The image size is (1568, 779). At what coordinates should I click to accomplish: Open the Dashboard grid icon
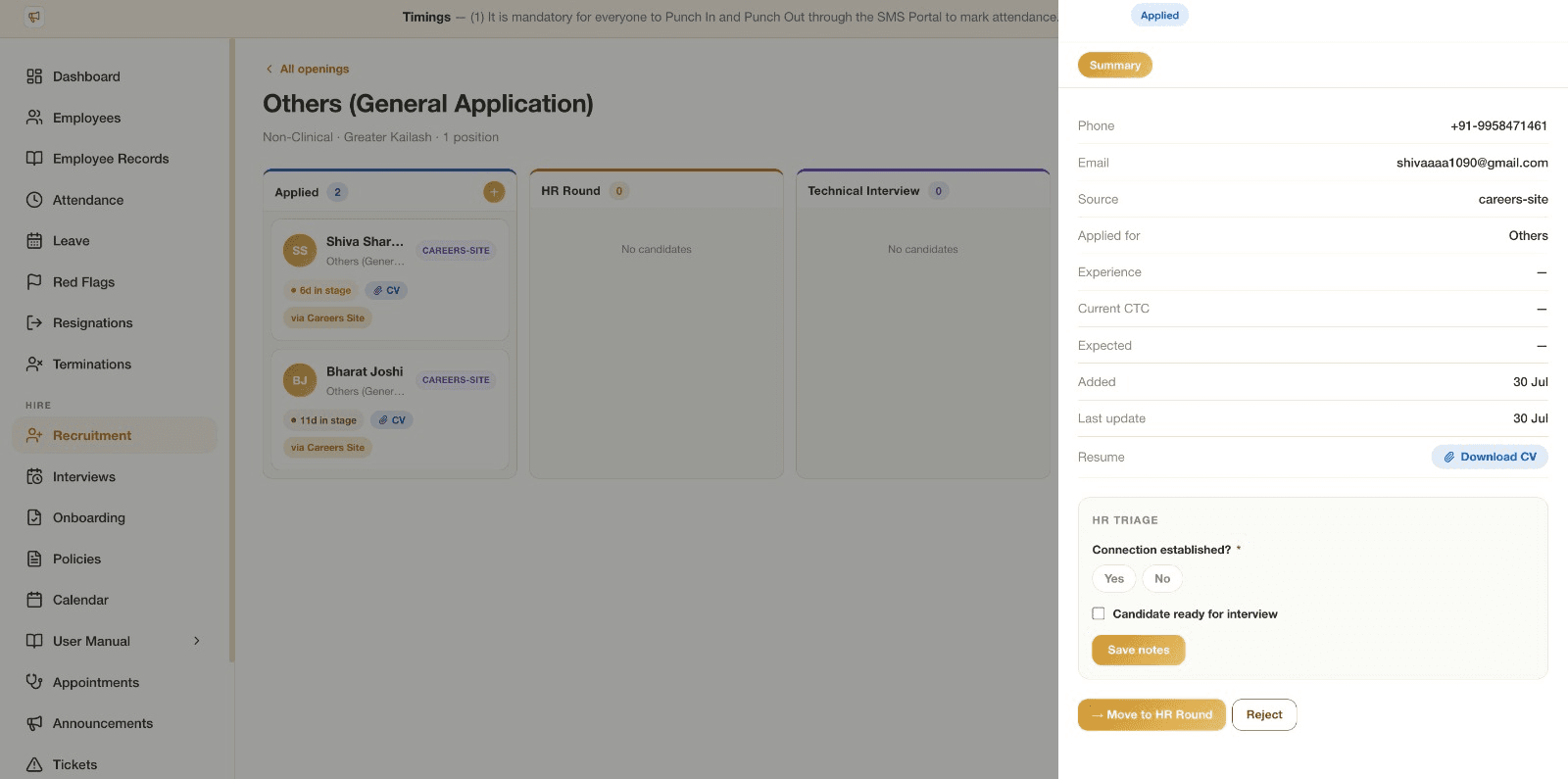34,76
